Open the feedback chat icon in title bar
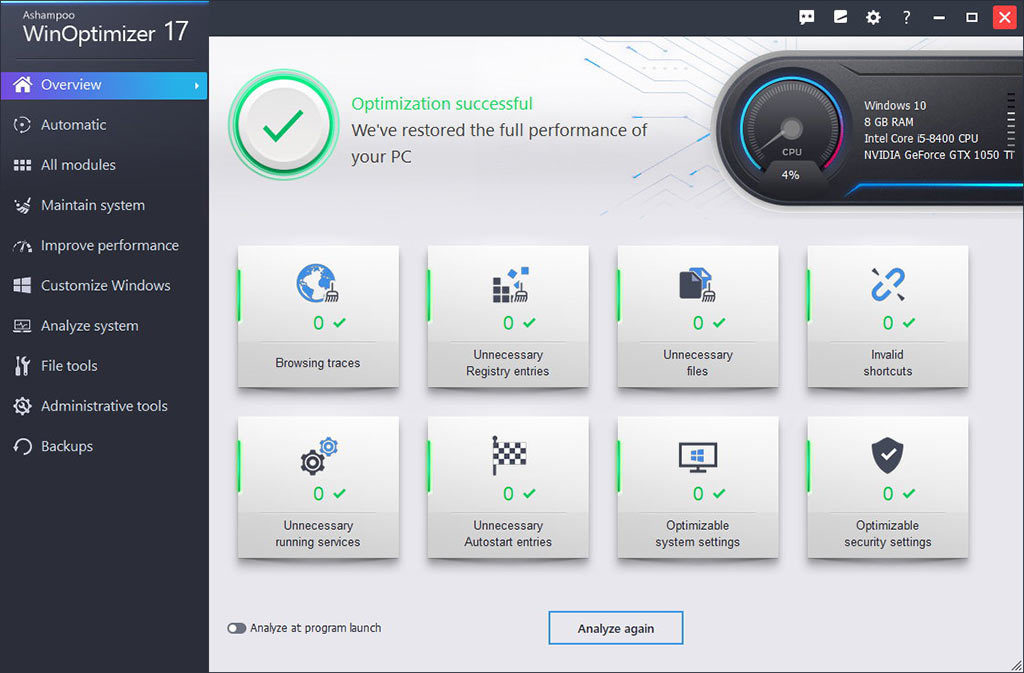Viewport: 1024px width, 673px height. [807, 17]
